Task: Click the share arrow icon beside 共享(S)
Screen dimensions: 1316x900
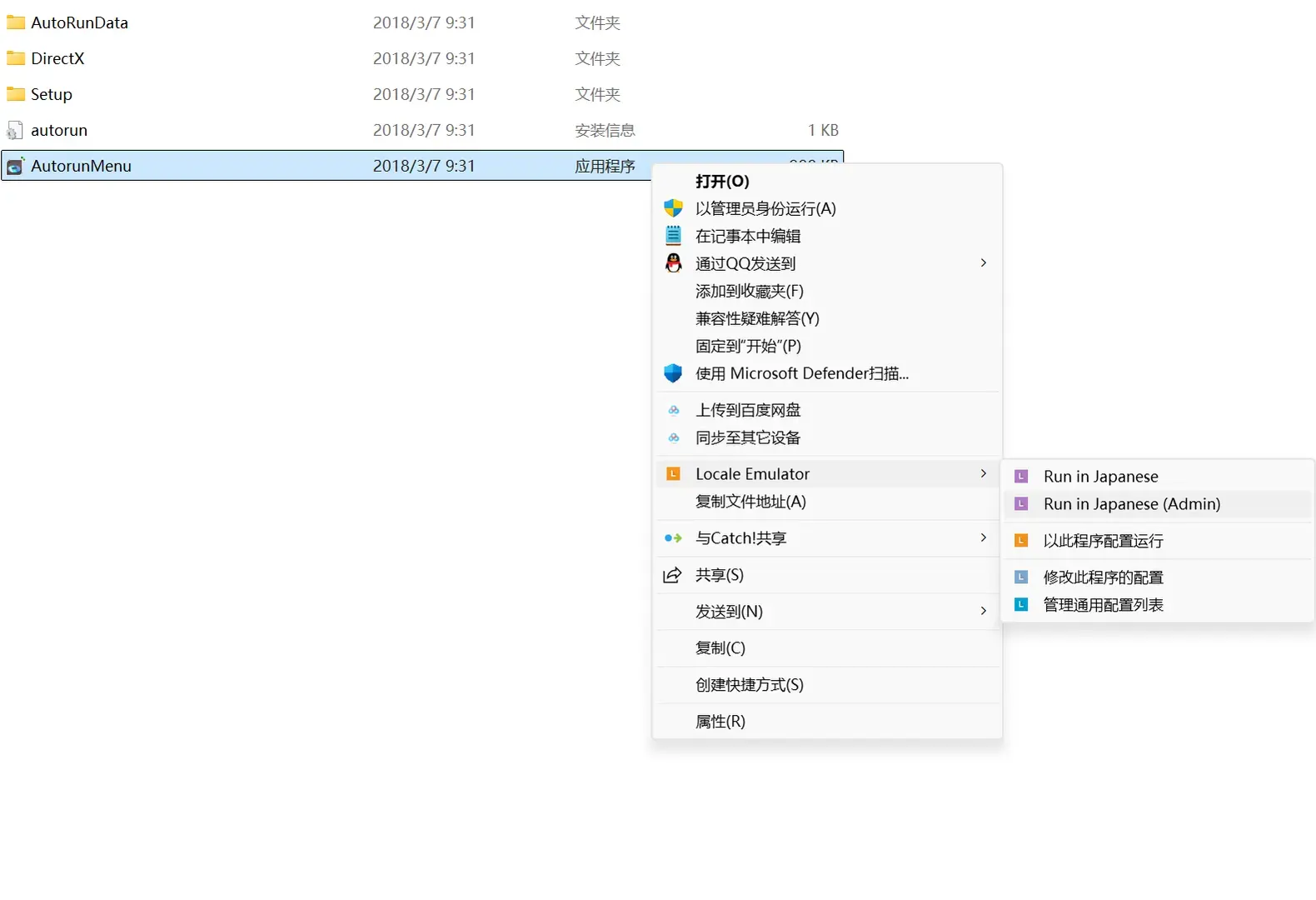Action: pyautogui.click(x=672, y=575)
